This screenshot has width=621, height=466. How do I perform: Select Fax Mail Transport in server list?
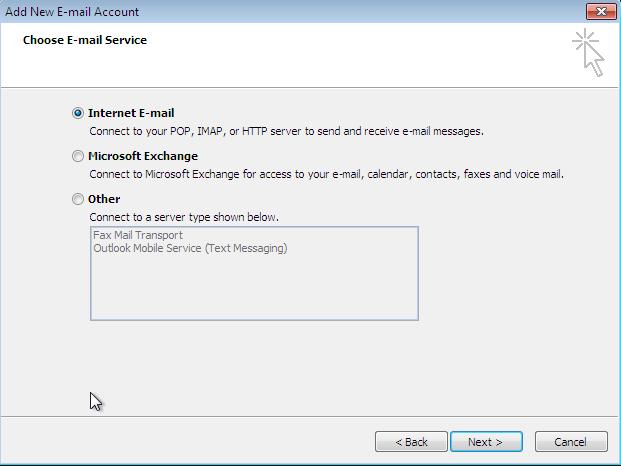click(138, 235)
